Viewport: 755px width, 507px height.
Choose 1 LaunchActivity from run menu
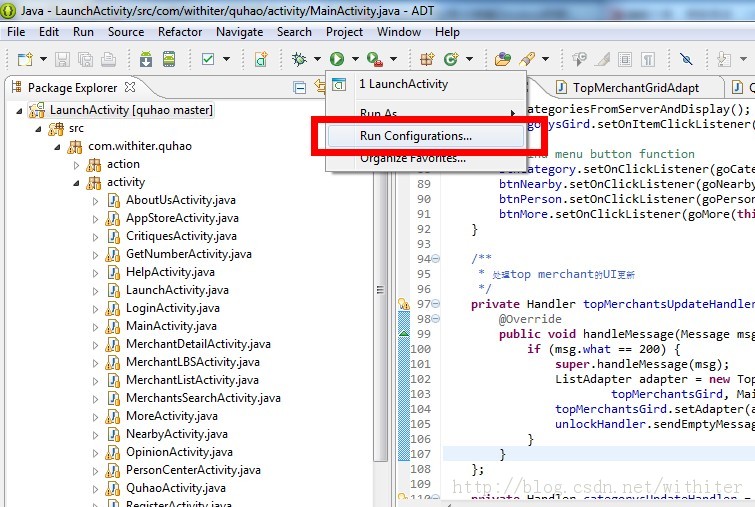403,84
